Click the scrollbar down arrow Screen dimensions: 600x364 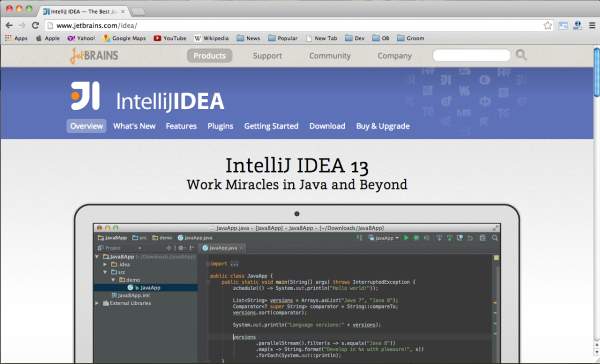pyautogui.click(x=597, y=351)
